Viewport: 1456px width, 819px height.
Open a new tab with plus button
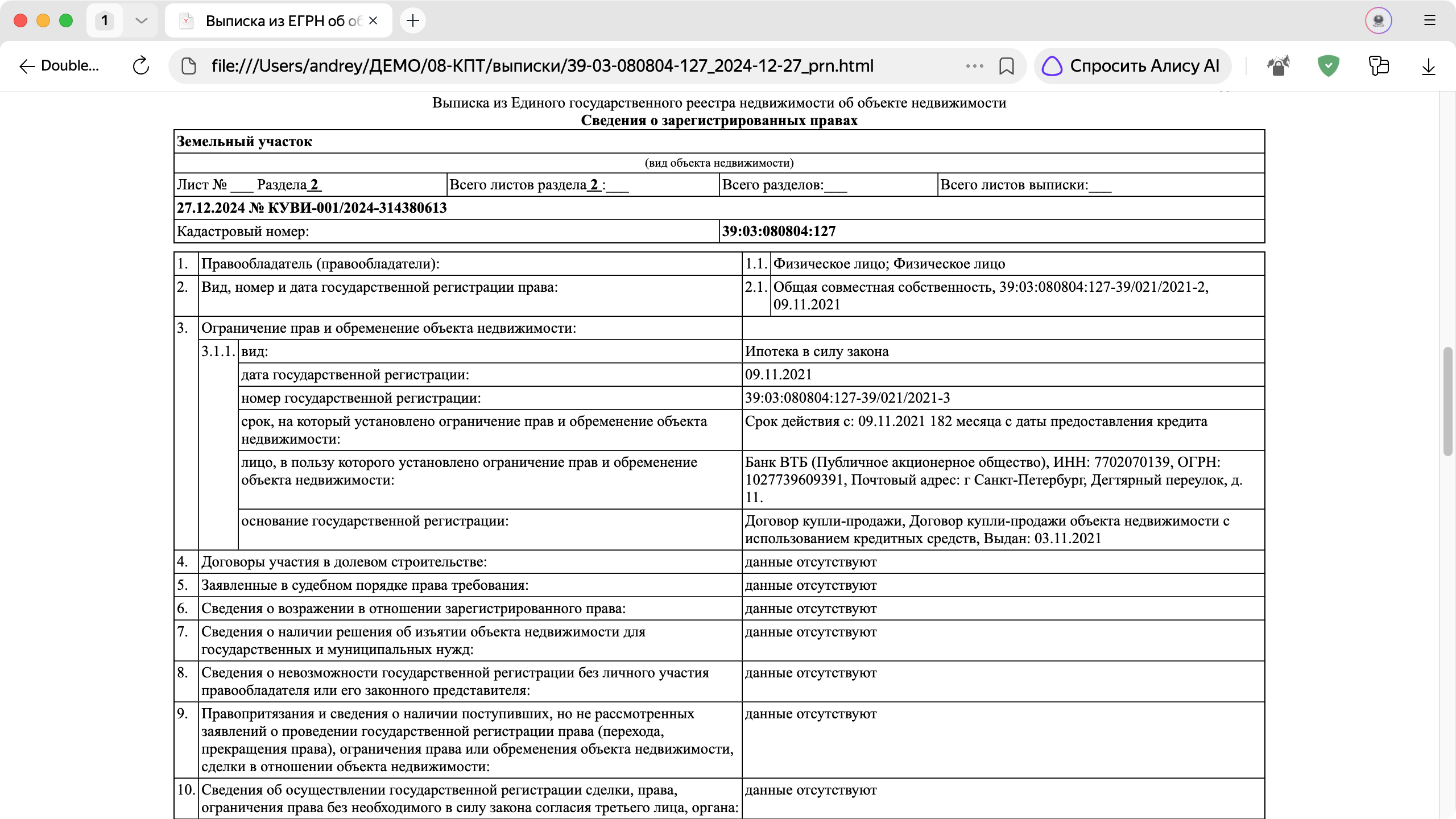pyautogui.click(x=413, y=20)
